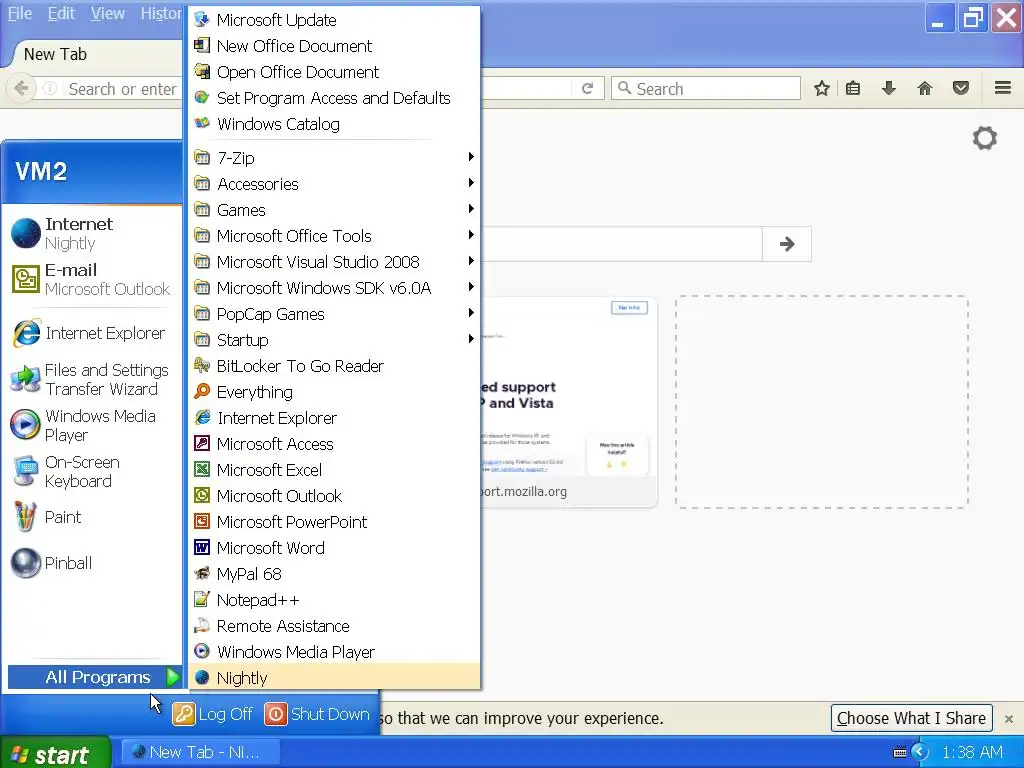Click Choose What I Share button
Screen dimensions: 1024x768
click(912, 718)
